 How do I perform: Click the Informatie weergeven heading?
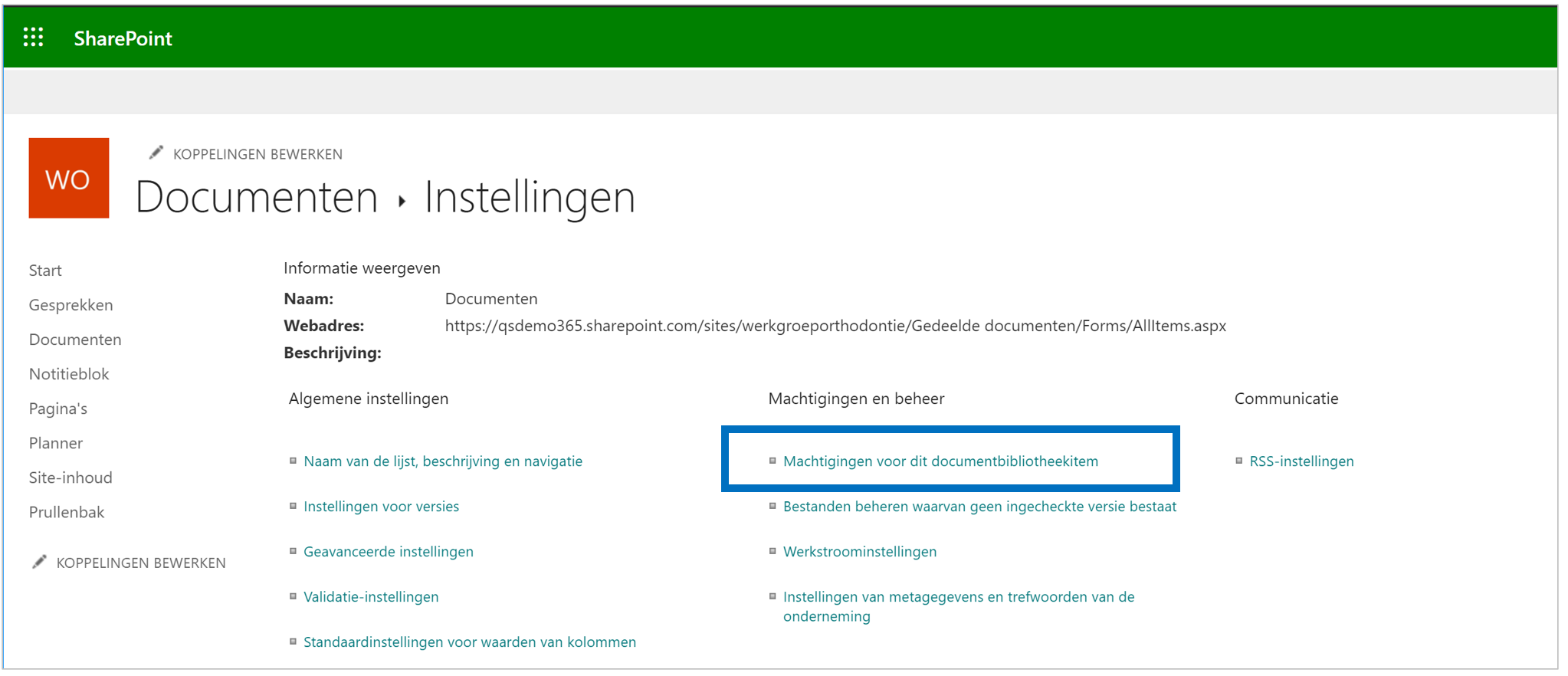(x=362, y=268)
